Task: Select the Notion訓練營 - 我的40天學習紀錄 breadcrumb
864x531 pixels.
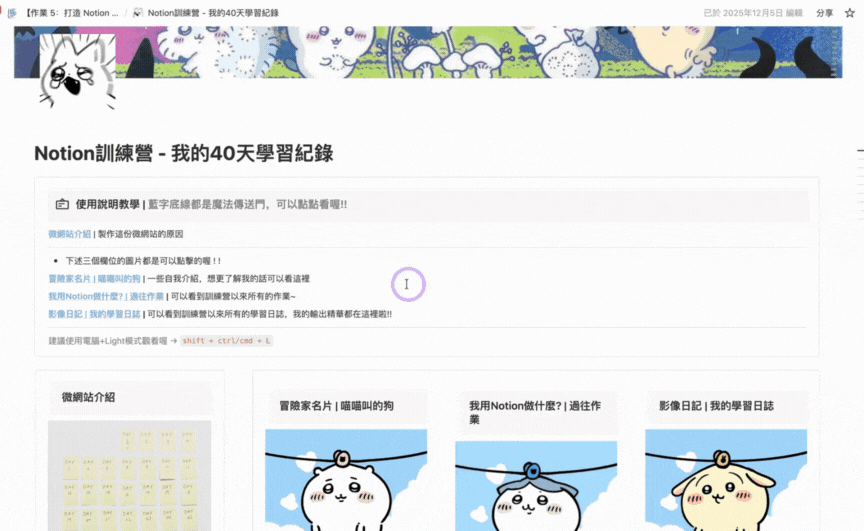Action: 213,13
